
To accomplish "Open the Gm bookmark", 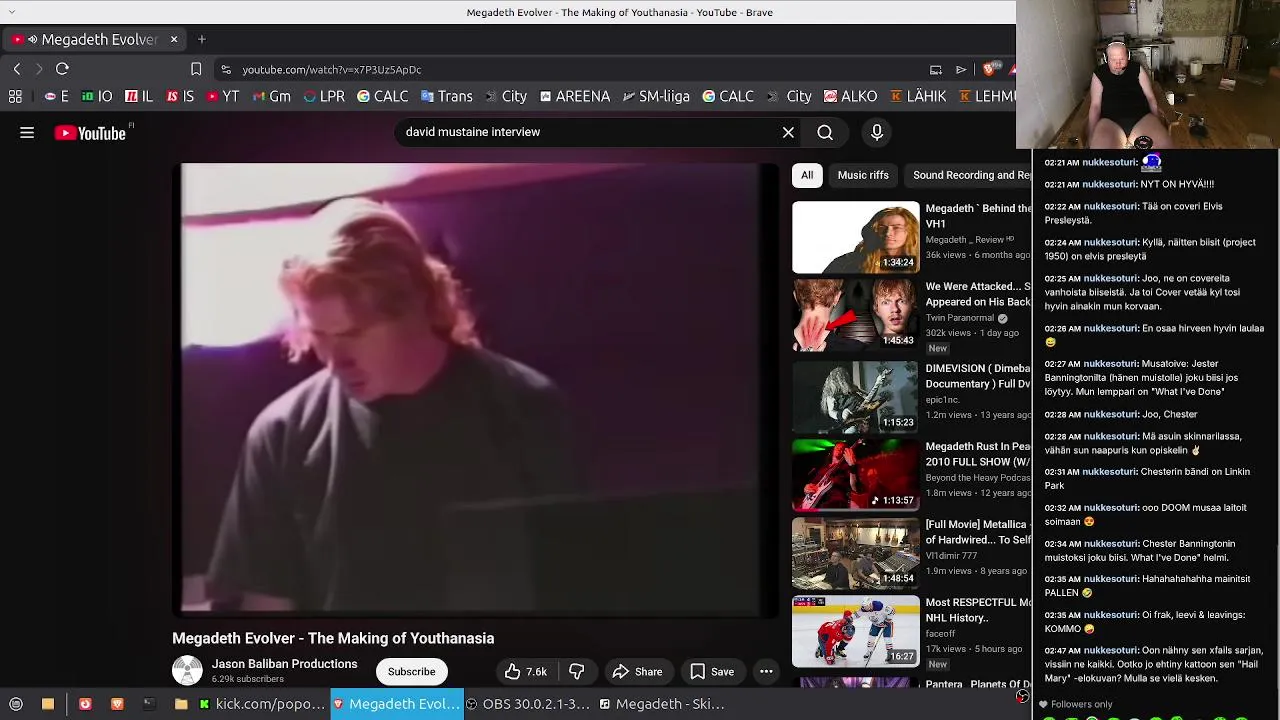I will [271, 96].
